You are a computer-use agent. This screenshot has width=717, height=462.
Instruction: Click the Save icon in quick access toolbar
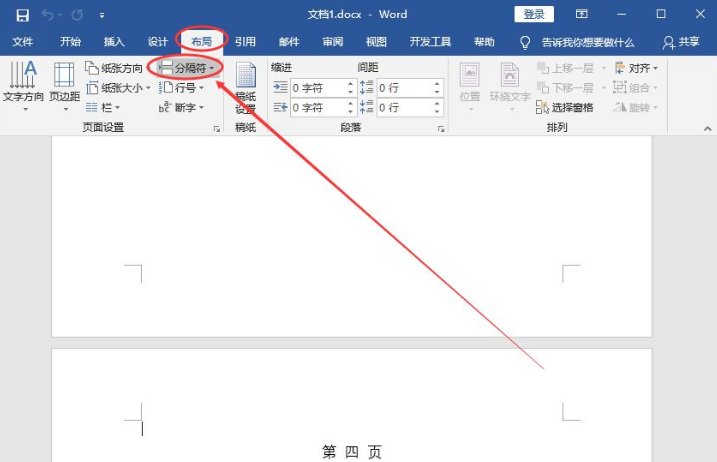point(22,15)
